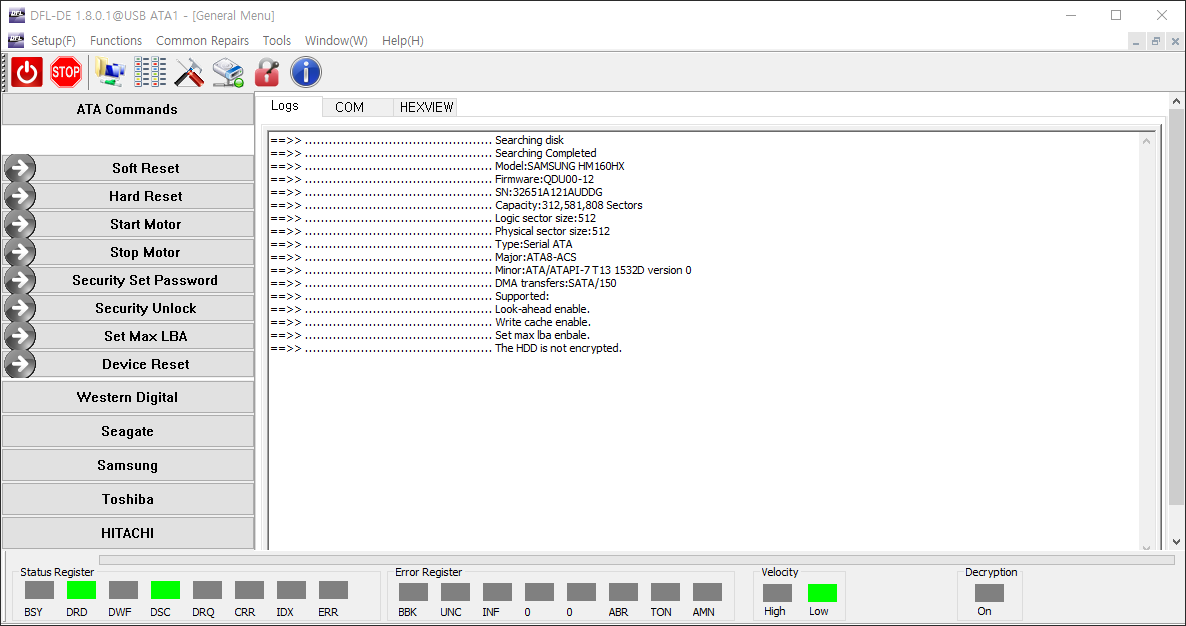
Task: Click the progress bar above Status Register
Action: pos(637,560)
